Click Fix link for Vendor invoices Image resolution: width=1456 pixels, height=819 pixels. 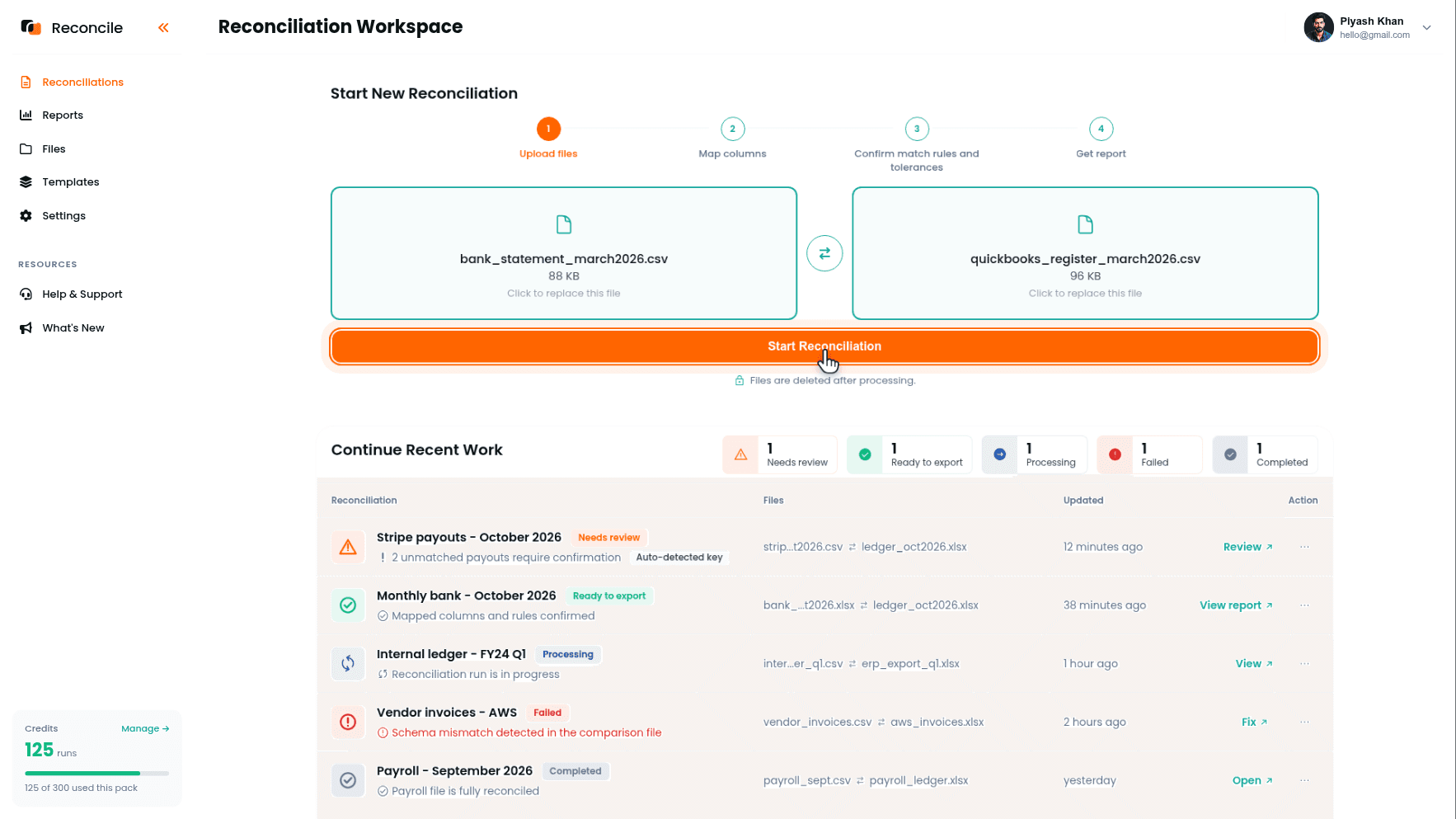[x=1254, y=722]
